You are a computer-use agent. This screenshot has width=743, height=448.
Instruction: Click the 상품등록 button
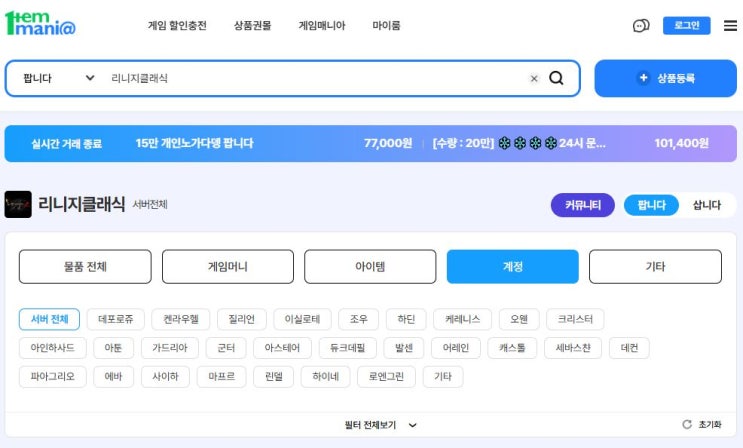click(x=665, y=78)
